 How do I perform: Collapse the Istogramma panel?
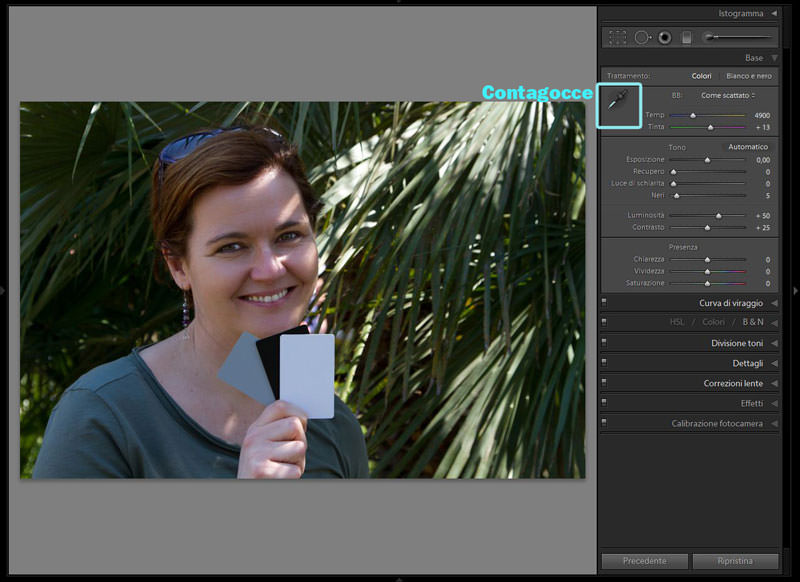[774, 13]
